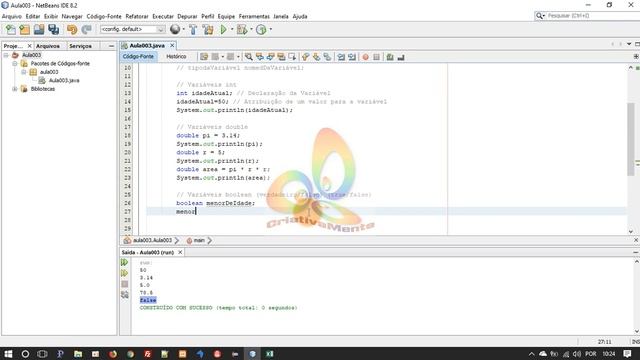Viewport: 640px width, 360px height.
Task: Click the taskbar volume icon
Action: click(577, 354)
